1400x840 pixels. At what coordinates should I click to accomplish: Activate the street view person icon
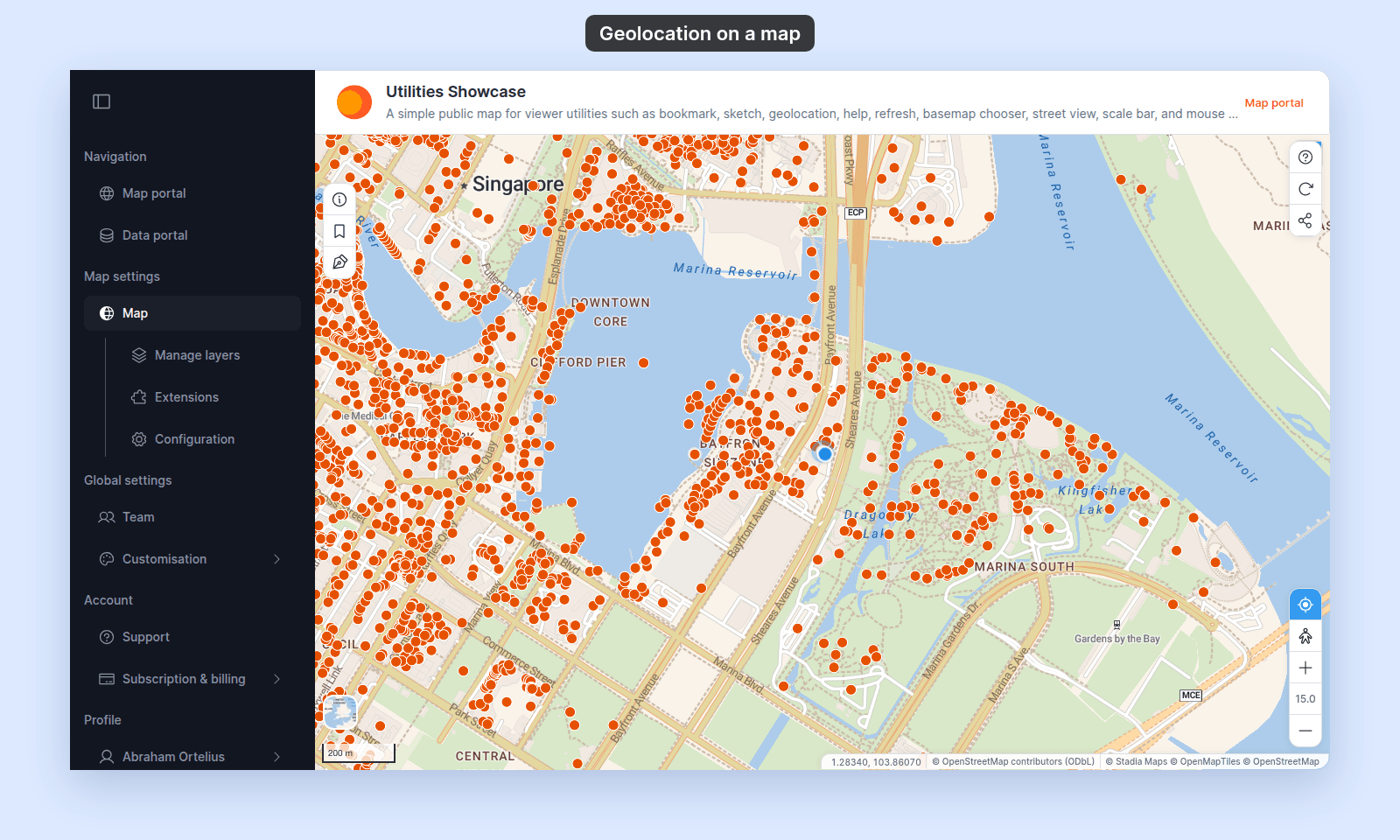(x=1305, y=636)
